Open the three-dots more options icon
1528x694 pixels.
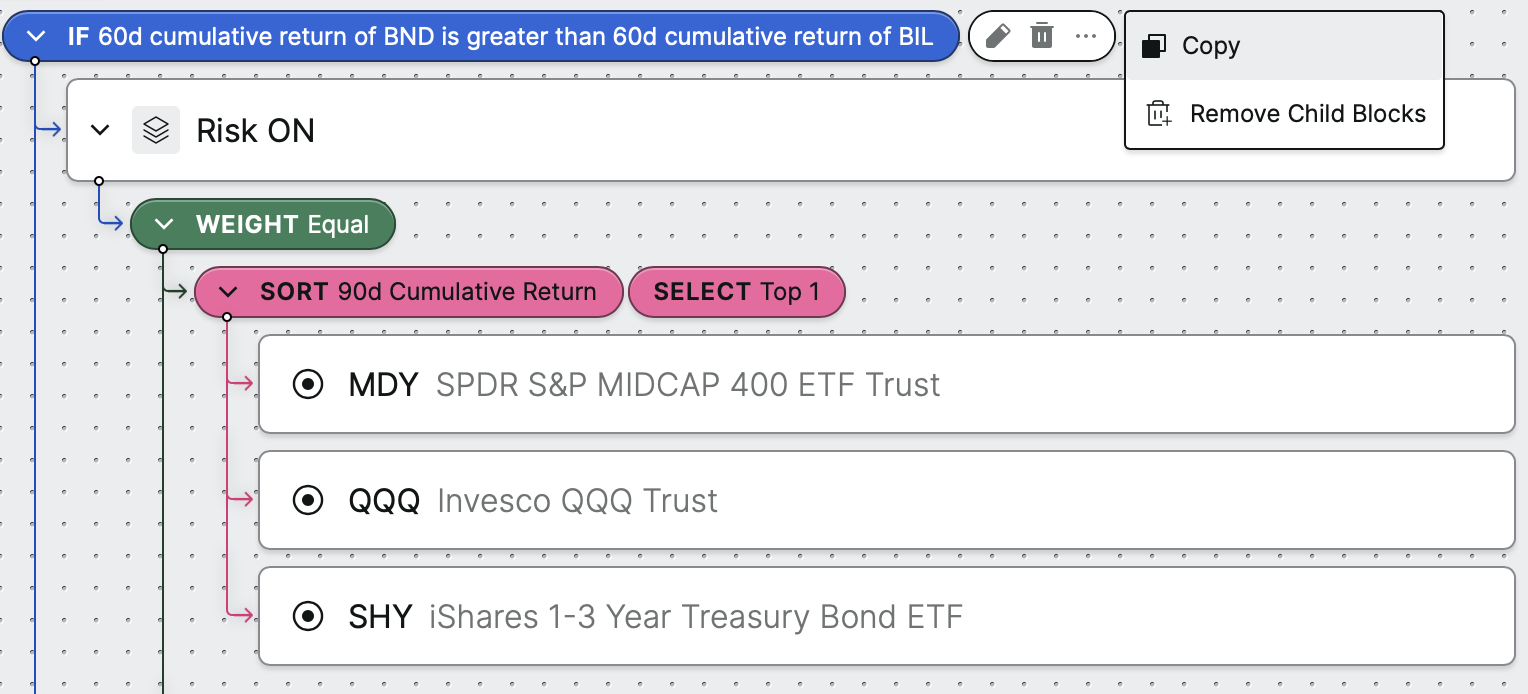1086,36
